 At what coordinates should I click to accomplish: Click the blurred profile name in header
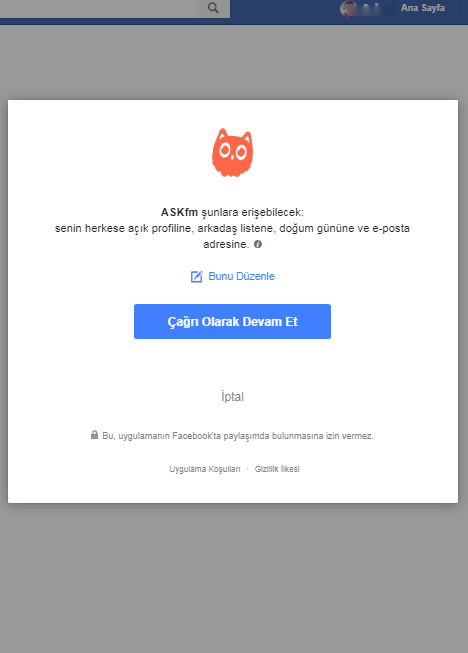click(374, 8)
